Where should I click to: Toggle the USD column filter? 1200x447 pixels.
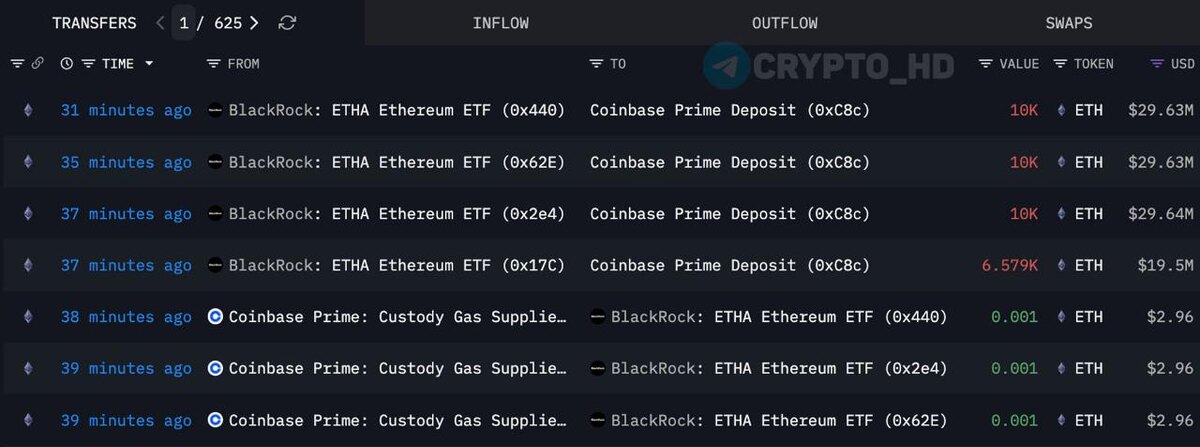click(1157, 63)
